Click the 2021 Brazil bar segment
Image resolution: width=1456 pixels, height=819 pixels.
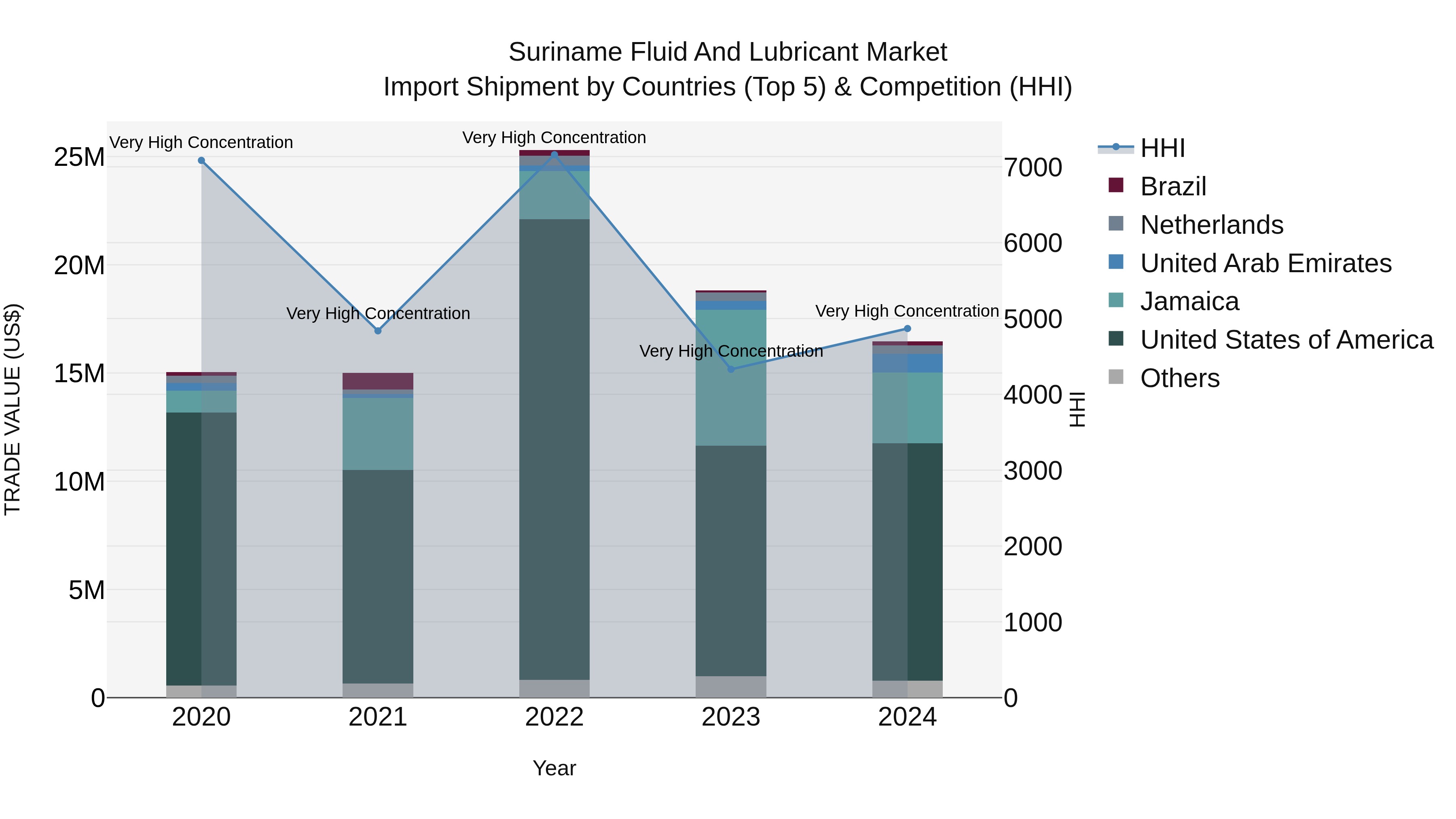(378, 381)
